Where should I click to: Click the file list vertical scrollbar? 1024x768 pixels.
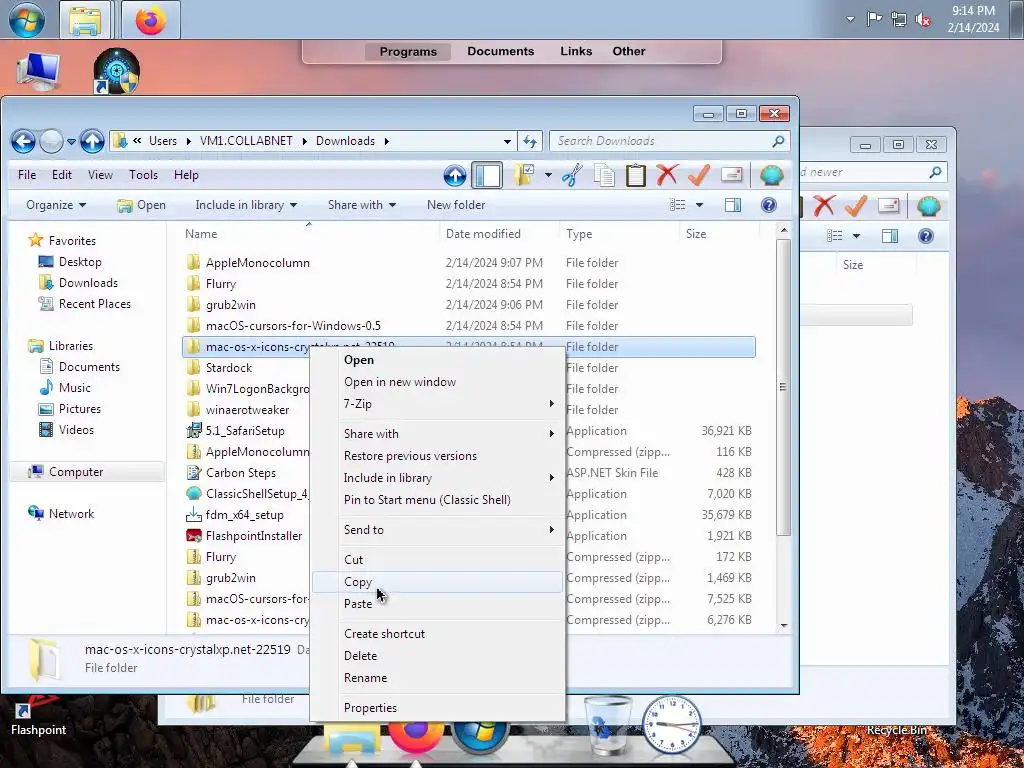tap(784, 426)
